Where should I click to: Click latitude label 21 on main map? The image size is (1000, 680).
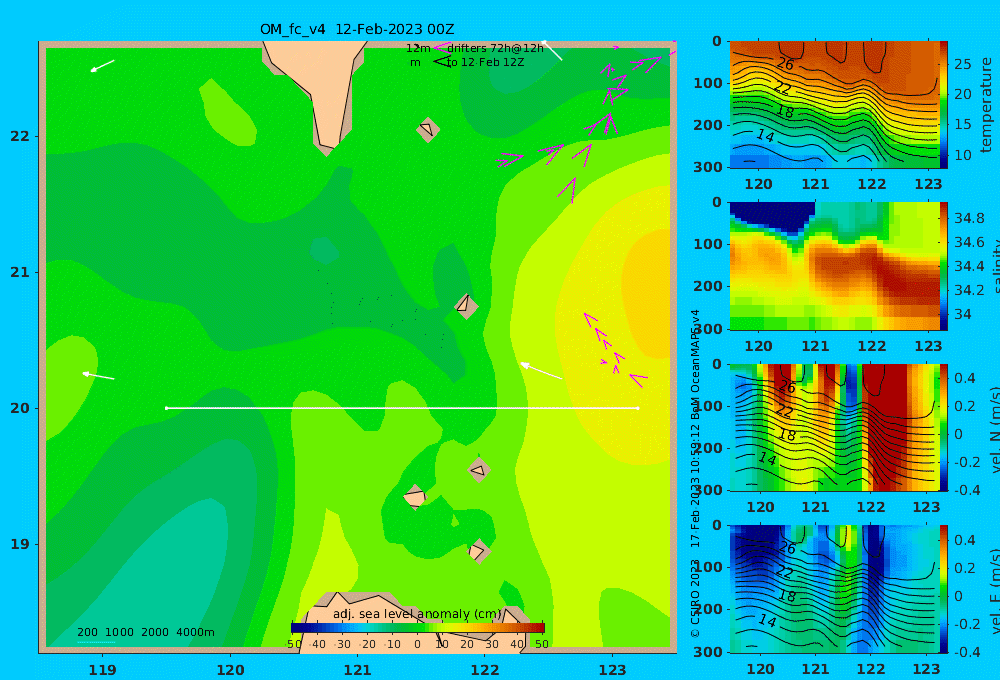pos(20,272)
